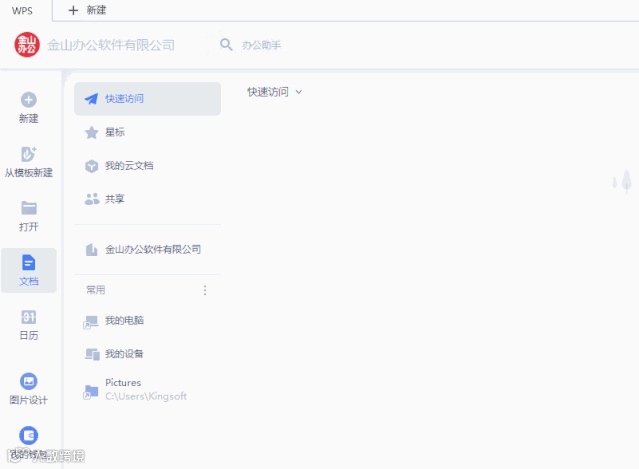Click the computer icon beside 我的电脑
Viewport: 639px width, 469px height.
(x=90, y=322)
